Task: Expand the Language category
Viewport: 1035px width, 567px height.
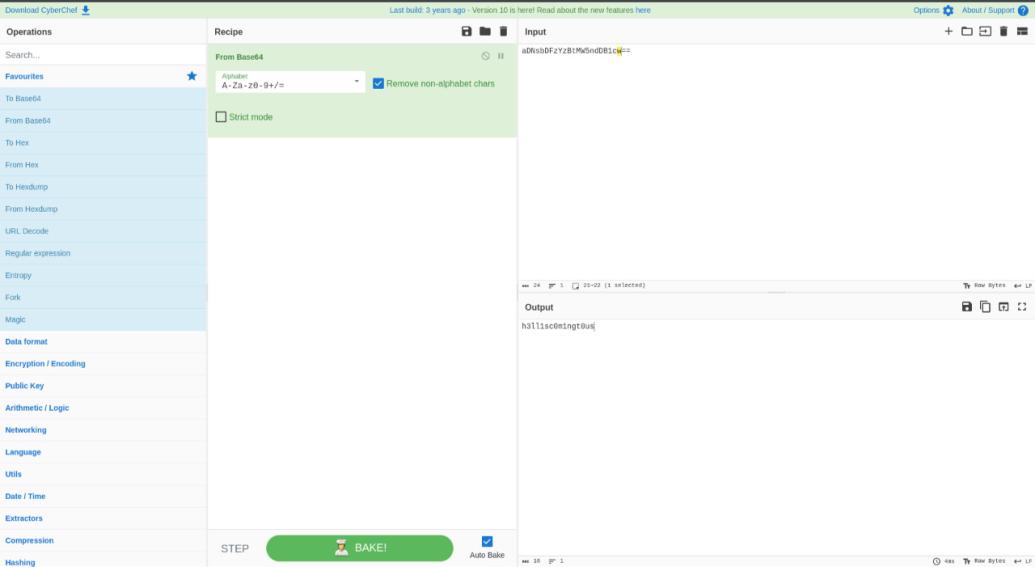Action: tap(103, 452)
